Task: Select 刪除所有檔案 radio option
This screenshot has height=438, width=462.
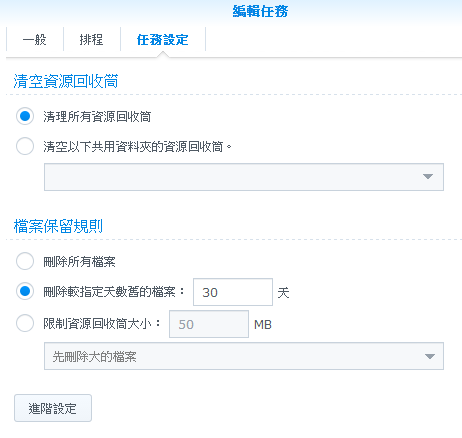Action: (x=25, y=261)
